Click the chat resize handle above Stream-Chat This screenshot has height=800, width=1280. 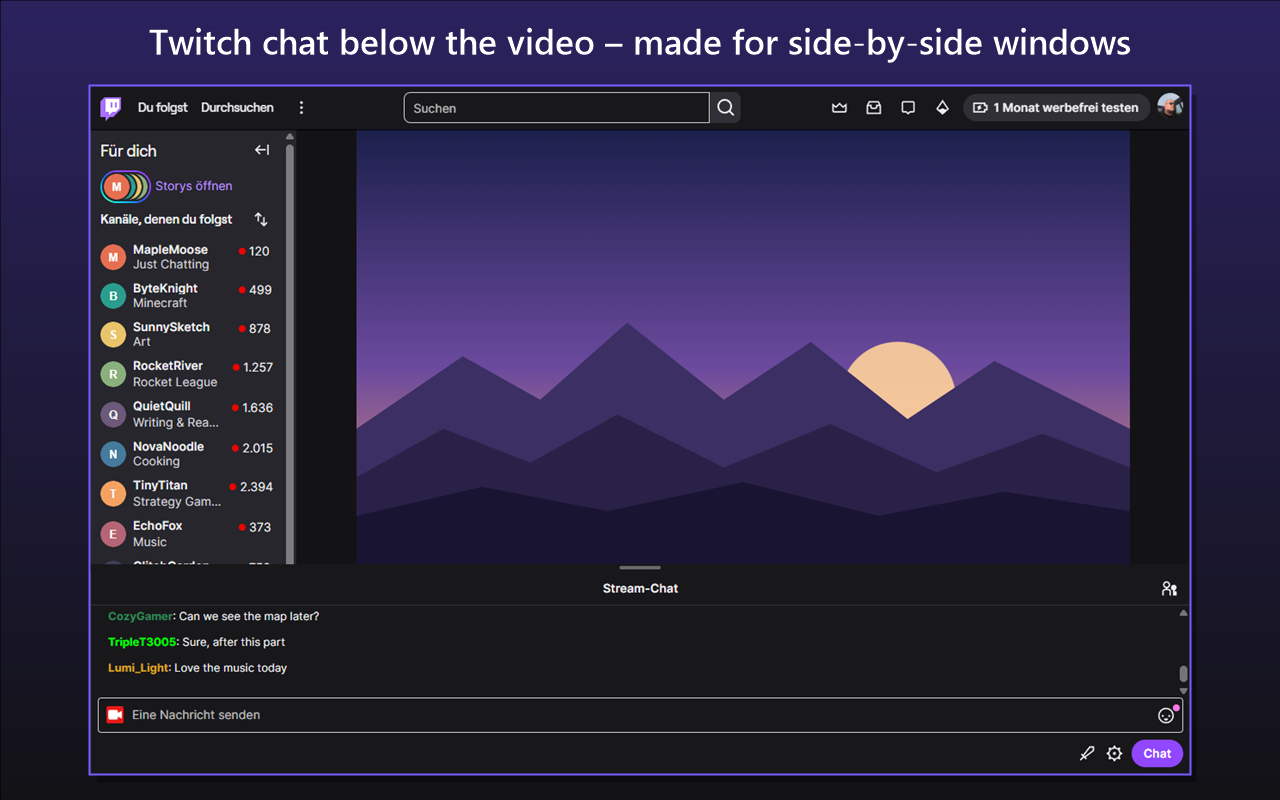(640, 568)
